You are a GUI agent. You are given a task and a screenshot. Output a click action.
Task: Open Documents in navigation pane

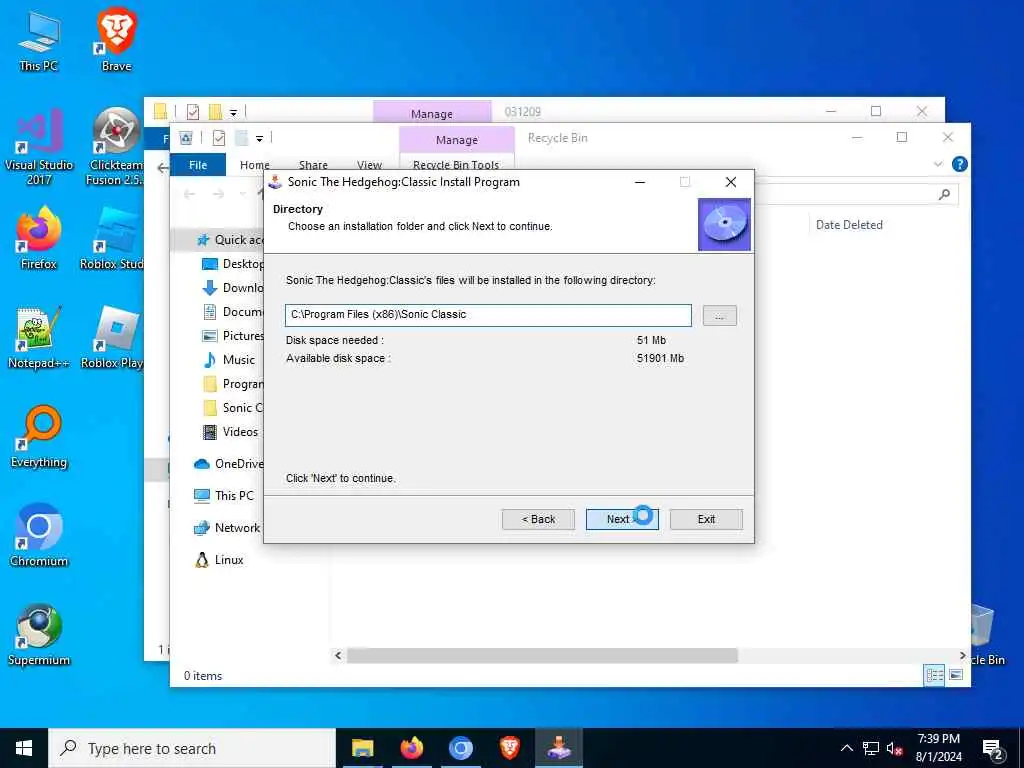[x=232, y=312]
